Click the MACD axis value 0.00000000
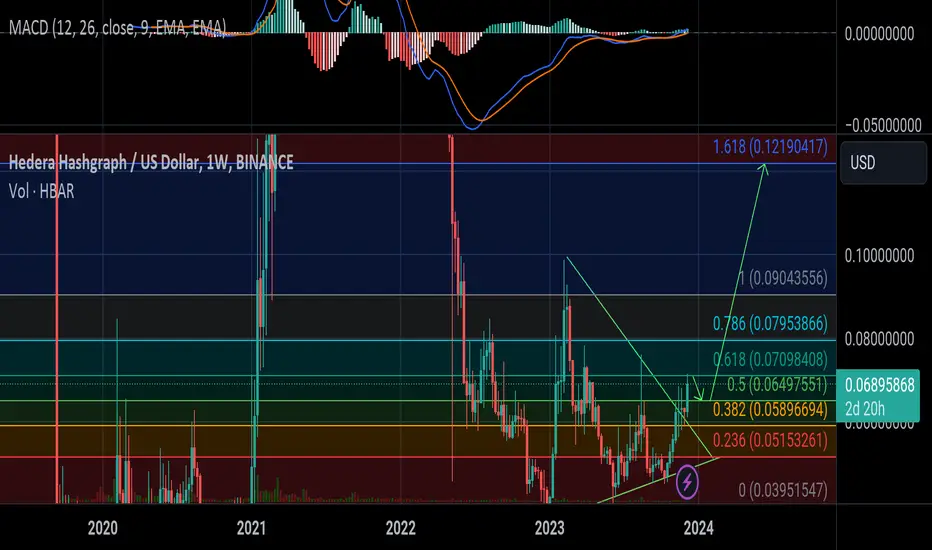 point(879,34)
